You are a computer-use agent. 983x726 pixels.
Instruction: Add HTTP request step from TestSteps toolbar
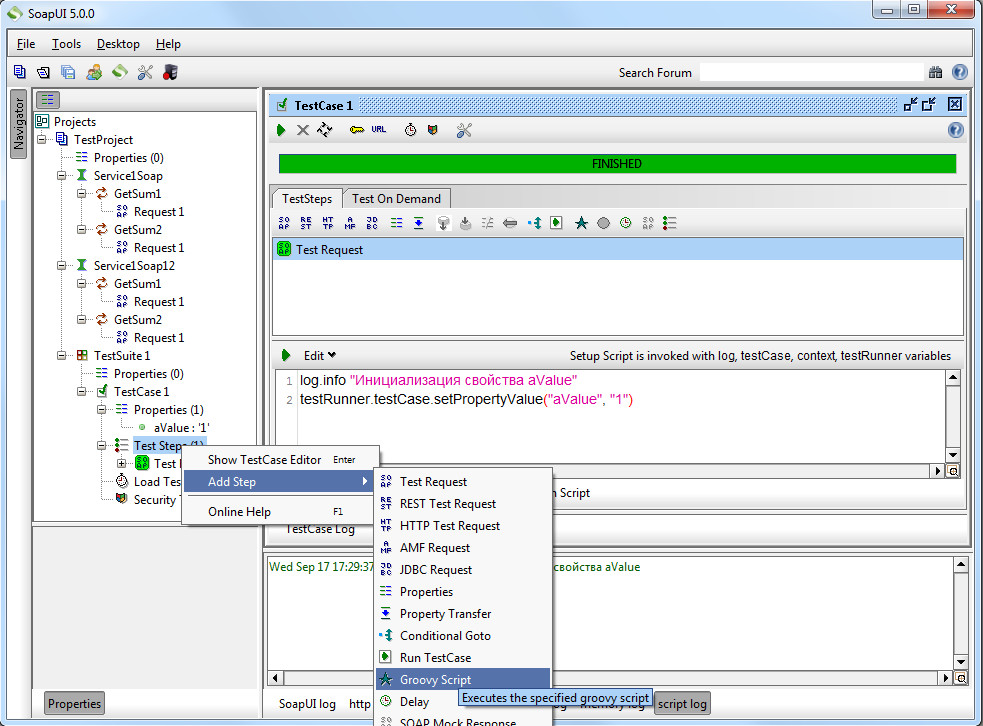(328, 223)
